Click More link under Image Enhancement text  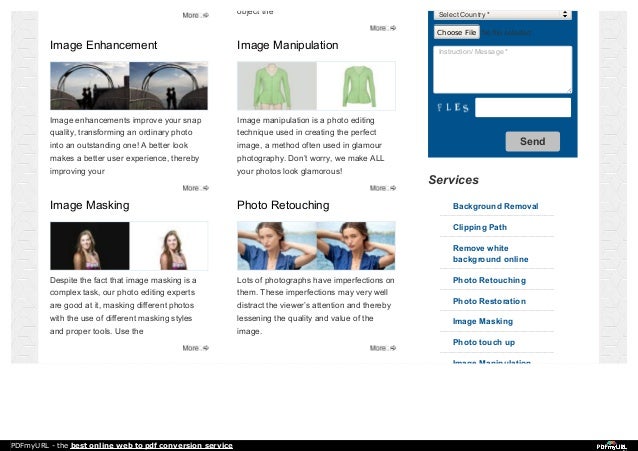click(x=195, y=188)
